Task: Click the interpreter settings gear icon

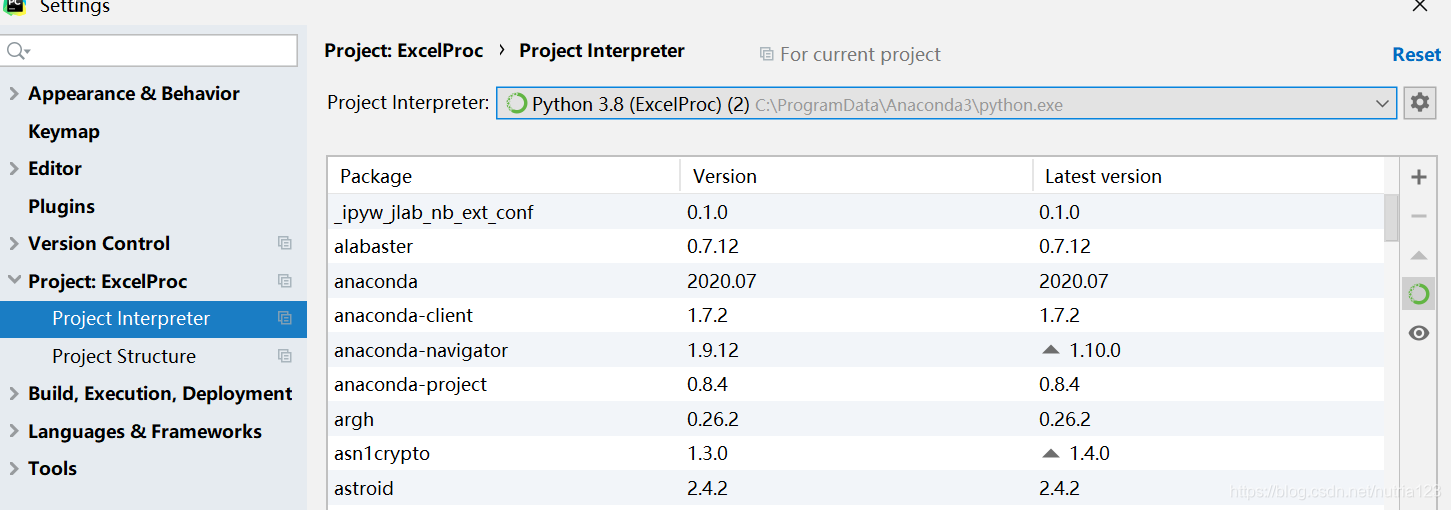Action: (x=1420, y=103)
